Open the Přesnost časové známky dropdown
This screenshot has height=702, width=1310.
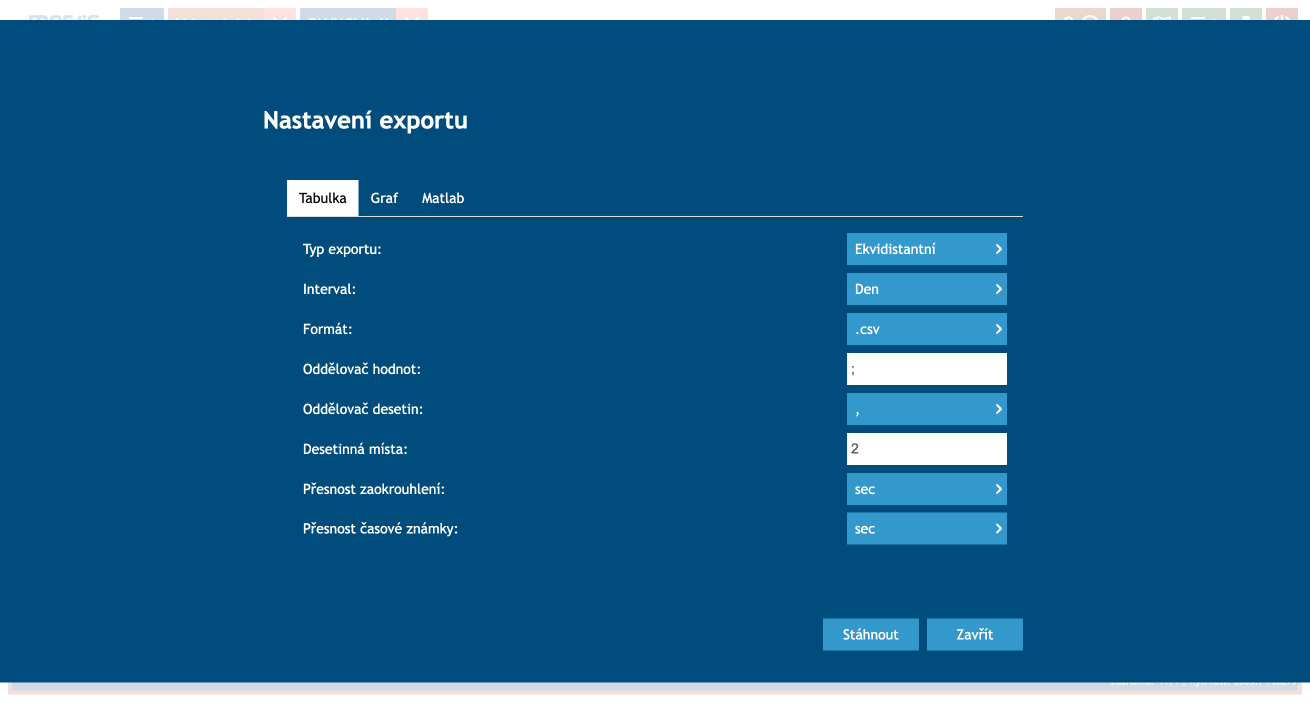tap(926, 529)
